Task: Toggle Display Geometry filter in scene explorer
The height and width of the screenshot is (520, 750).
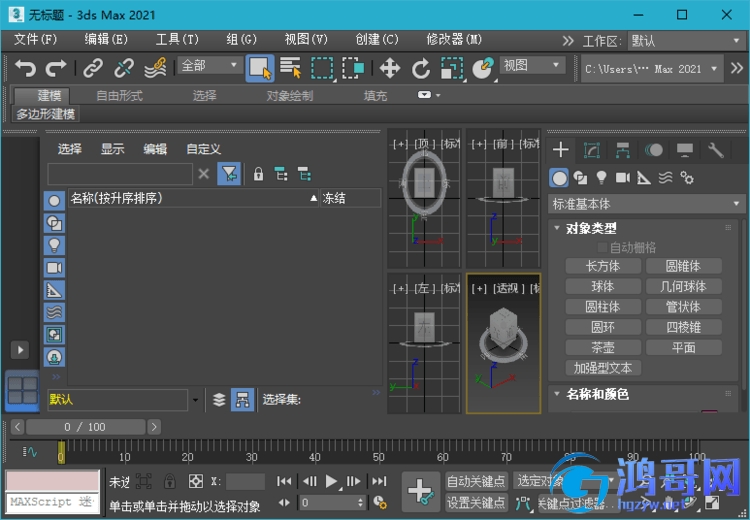Action: click(x=54, y=201)
